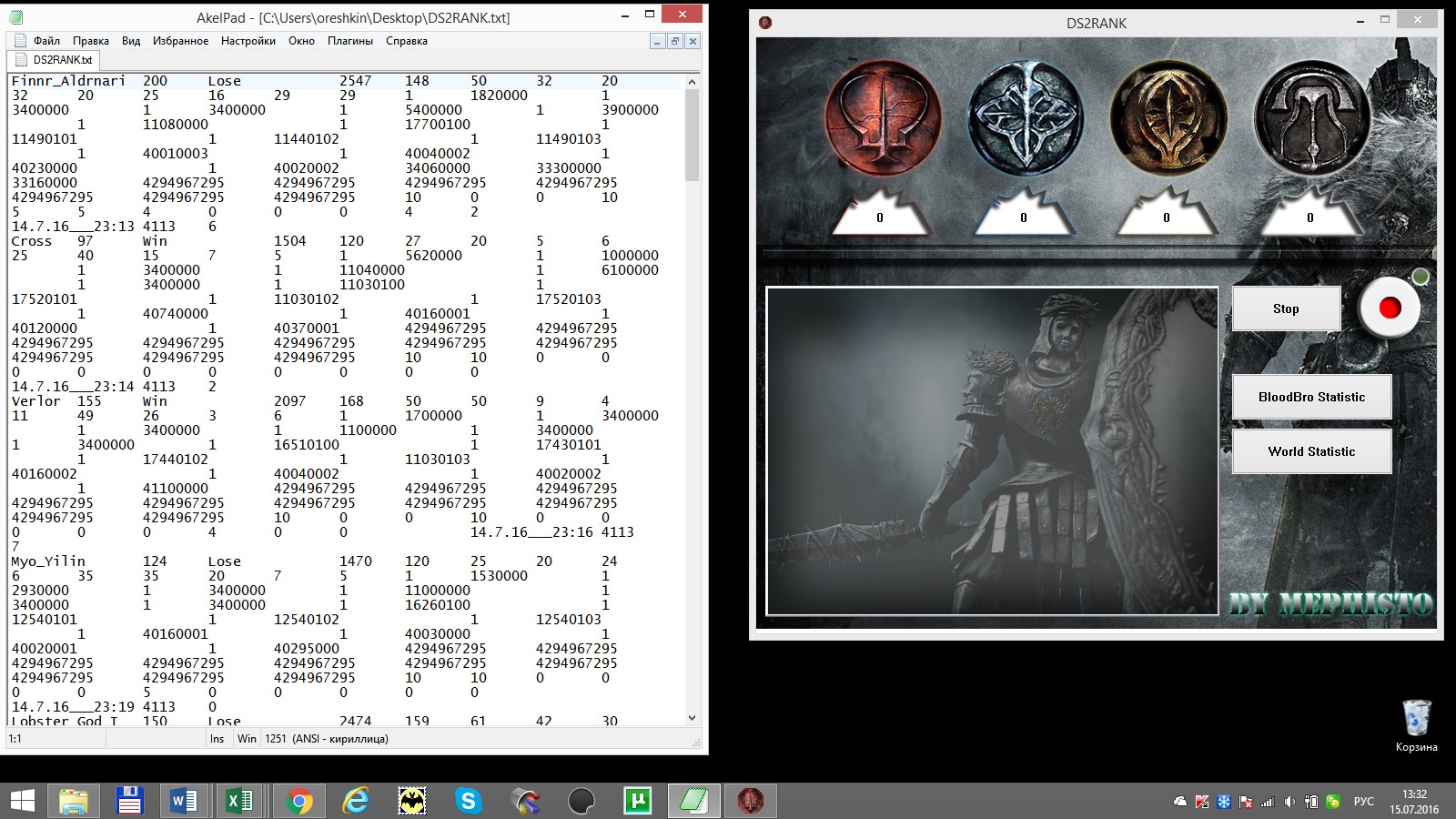The height and width of the screenshot is (819, 1456).
Task: Click the volume speaker tray icon
Action: point(1289,802)
